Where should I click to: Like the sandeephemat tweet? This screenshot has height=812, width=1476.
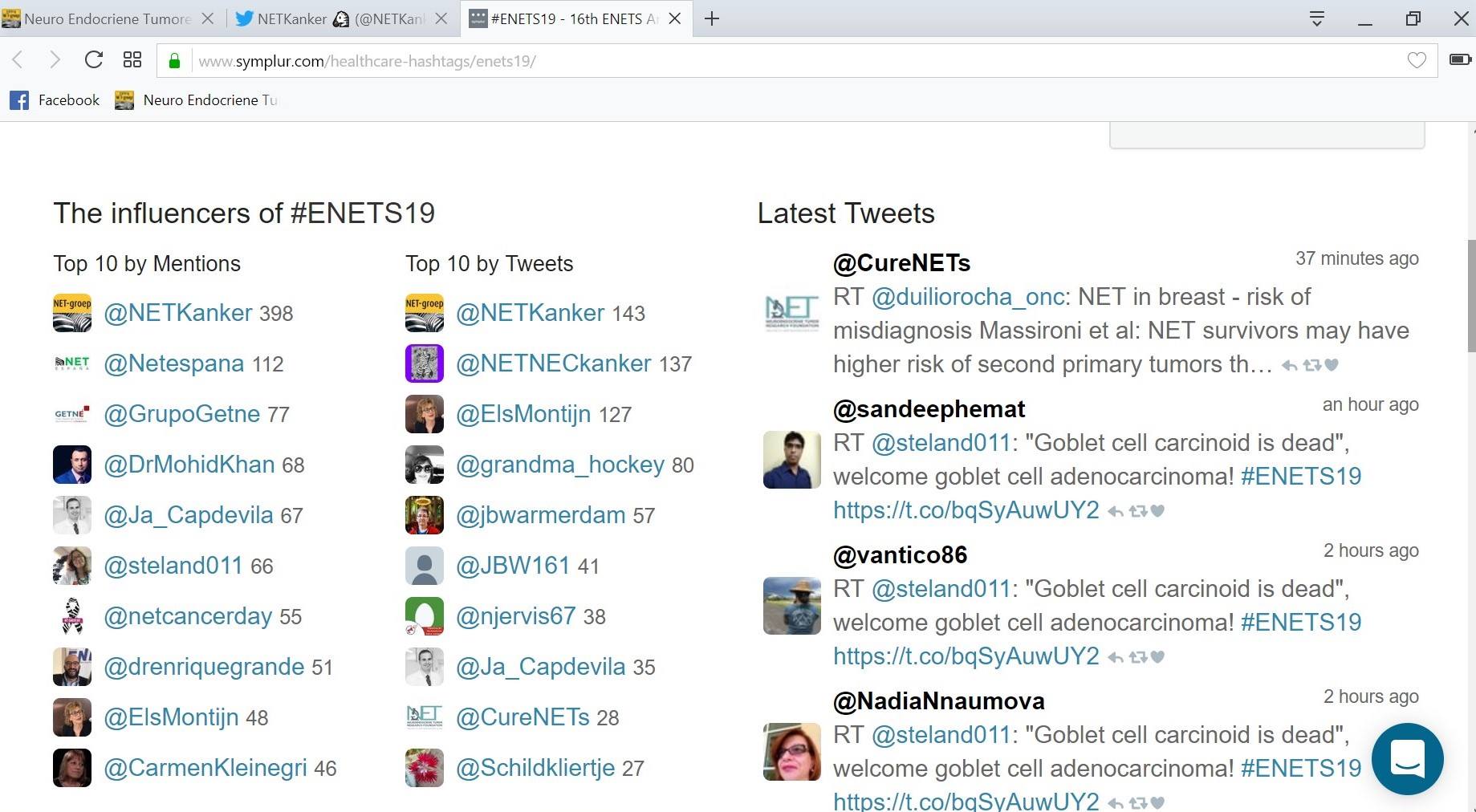[x=1157, y=511]
